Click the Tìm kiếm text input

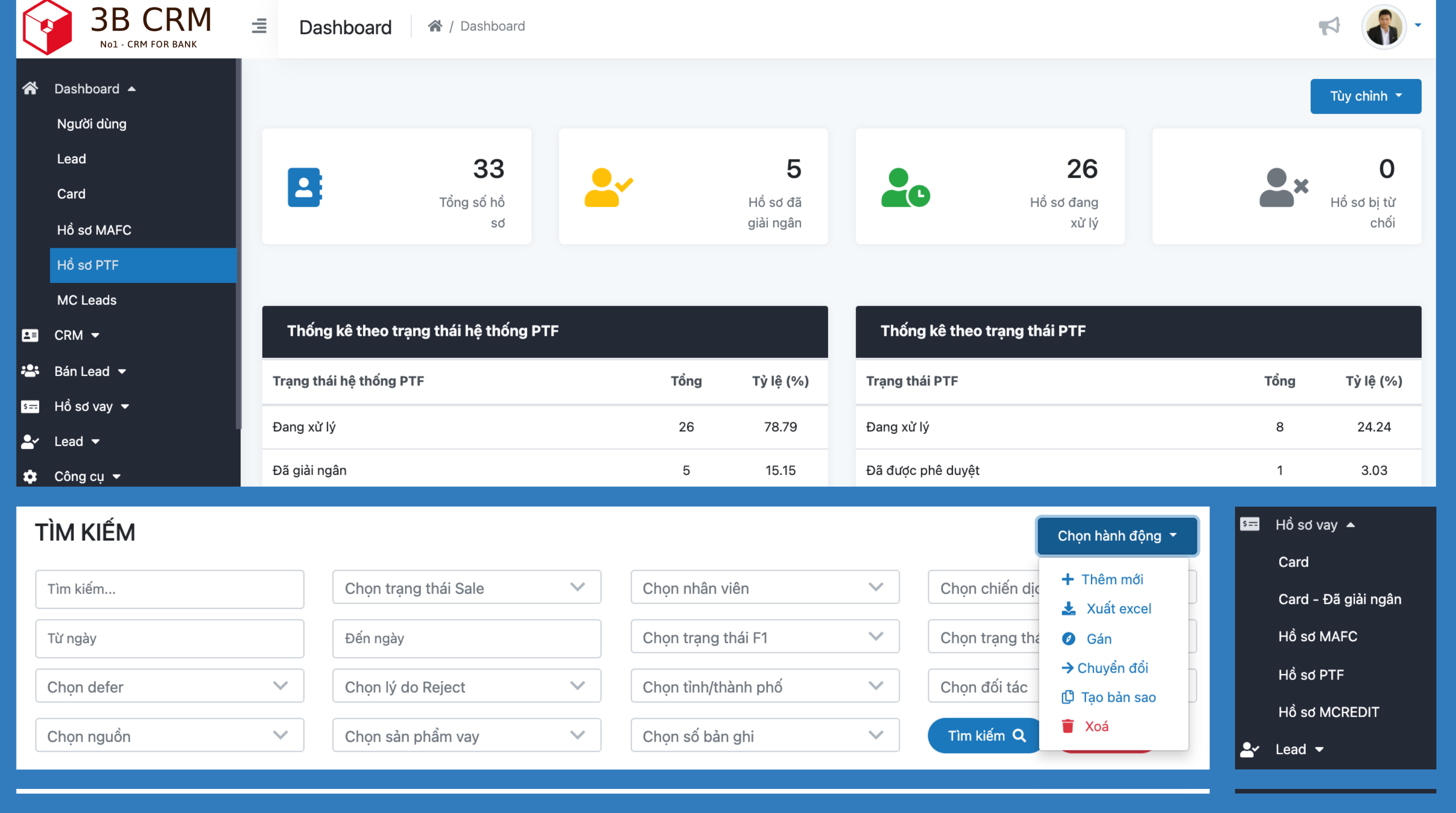click(170, 588)
